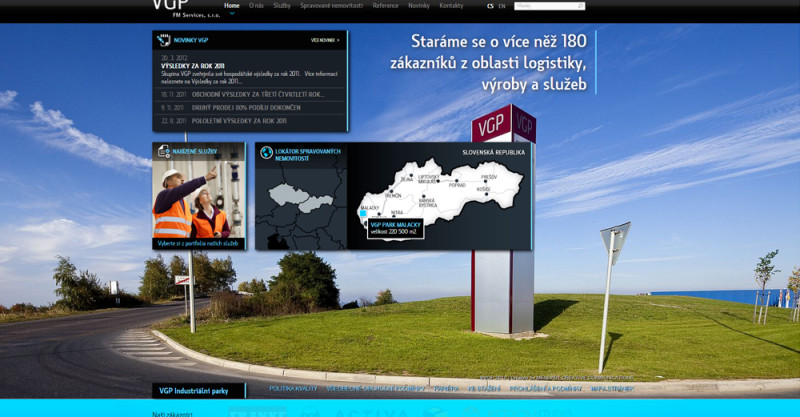This screenshot has width=800, height=417.
Task: Open the VGP Industriální parky button
Action: pyautogui.click(x=198, y=391)
